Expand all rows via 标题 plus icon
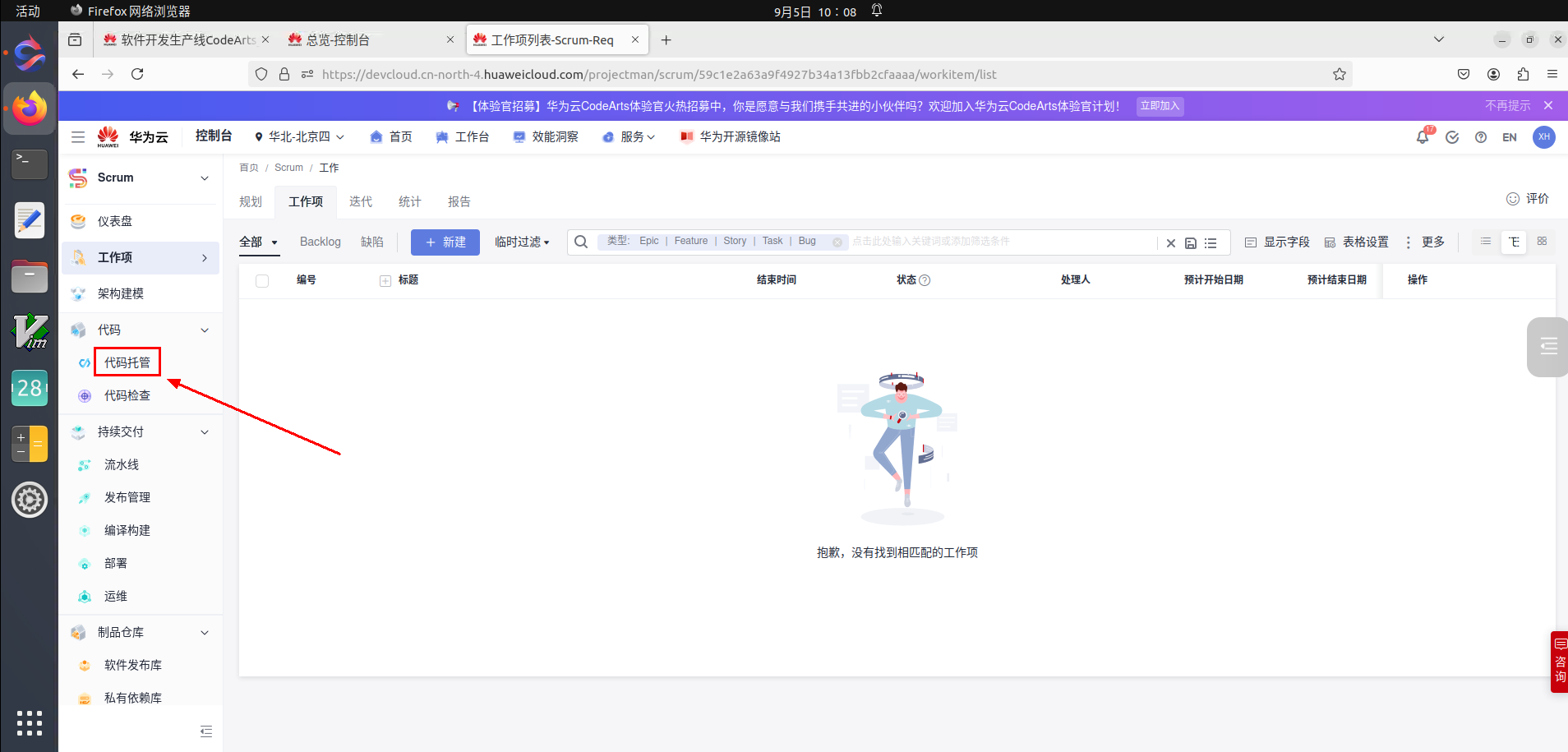1568x752 pixels. [x=385, y=281]
